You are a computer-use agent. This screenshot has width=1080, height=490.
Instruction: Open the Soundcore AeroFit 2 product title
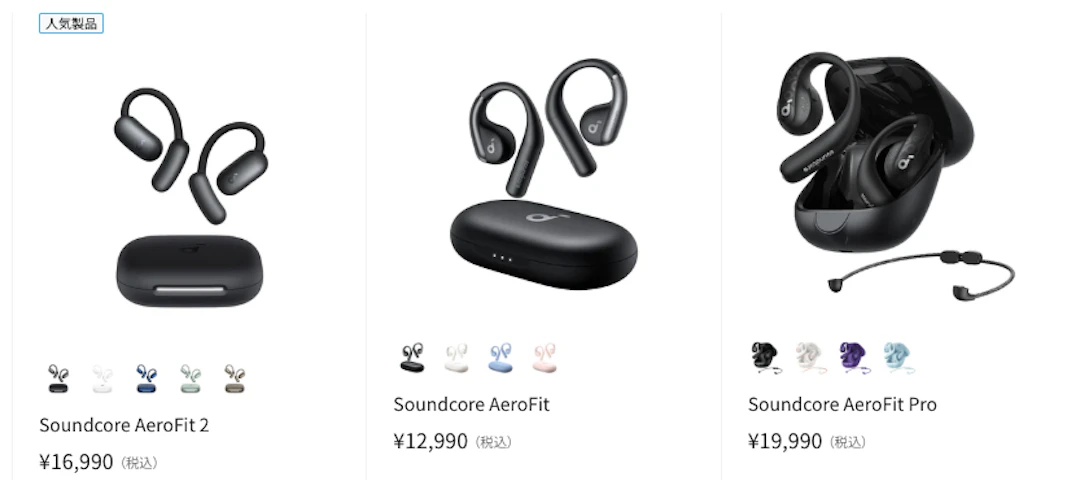click(124, 425)
